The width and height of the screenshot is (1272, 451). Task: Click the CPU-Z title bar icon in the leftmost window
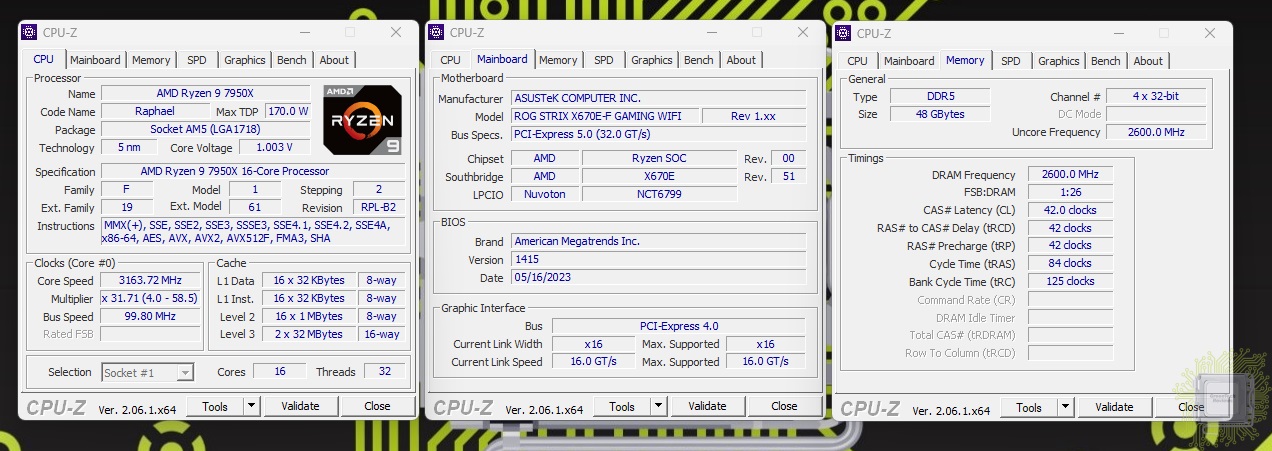pyautogui.click(x=29, y=33)
